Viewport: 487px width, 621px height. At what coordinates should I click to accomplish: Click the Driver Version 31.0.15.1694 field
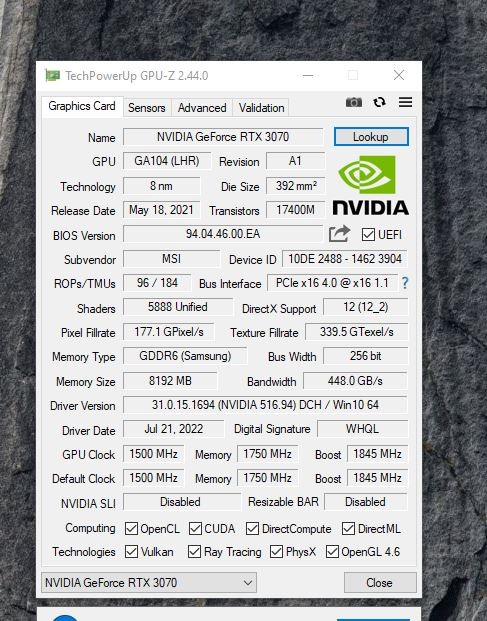tap(265, 405)
